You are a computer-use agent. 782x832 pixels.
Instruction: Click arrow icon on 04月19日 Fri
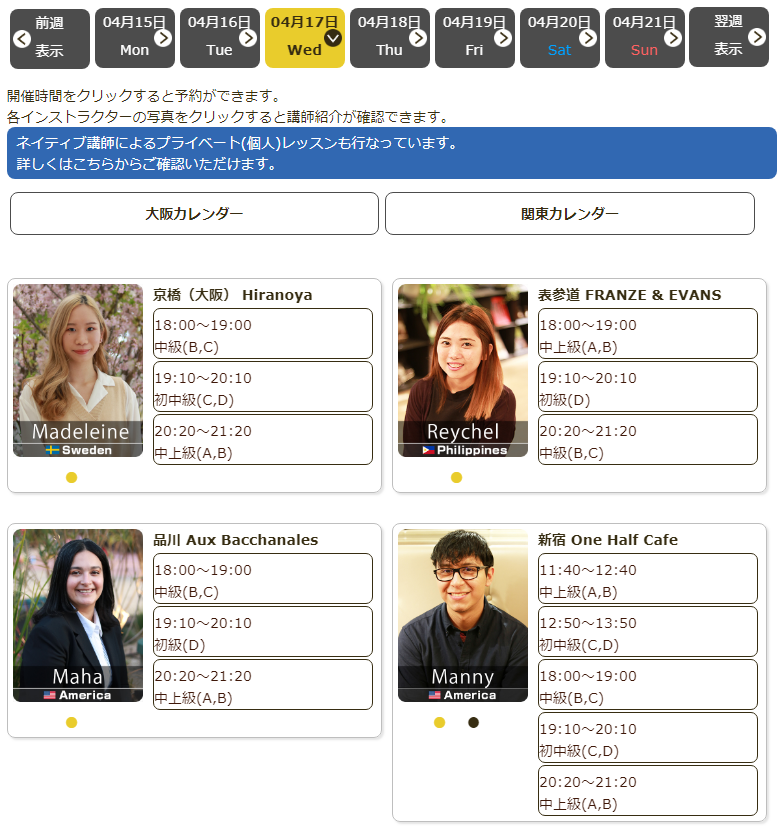[503, 38]
